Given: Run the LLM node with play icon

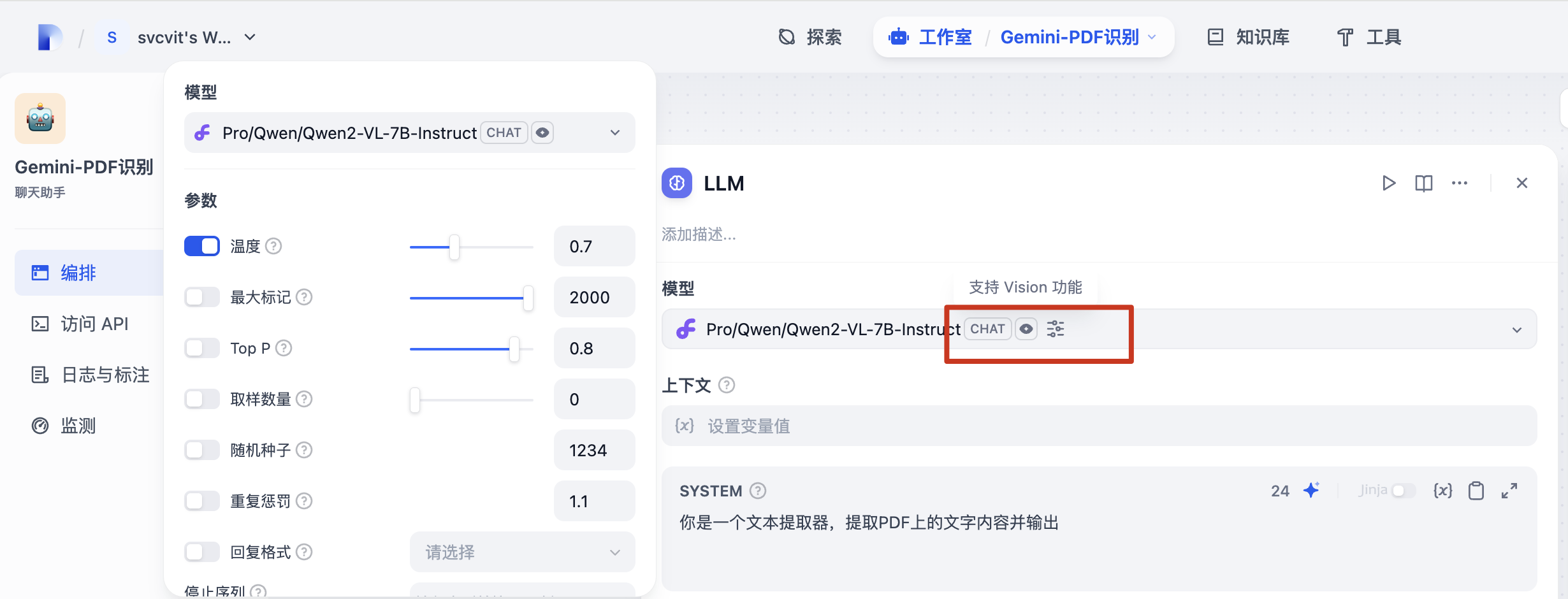Looking at the screenshot, I should tap(1388, 184).
